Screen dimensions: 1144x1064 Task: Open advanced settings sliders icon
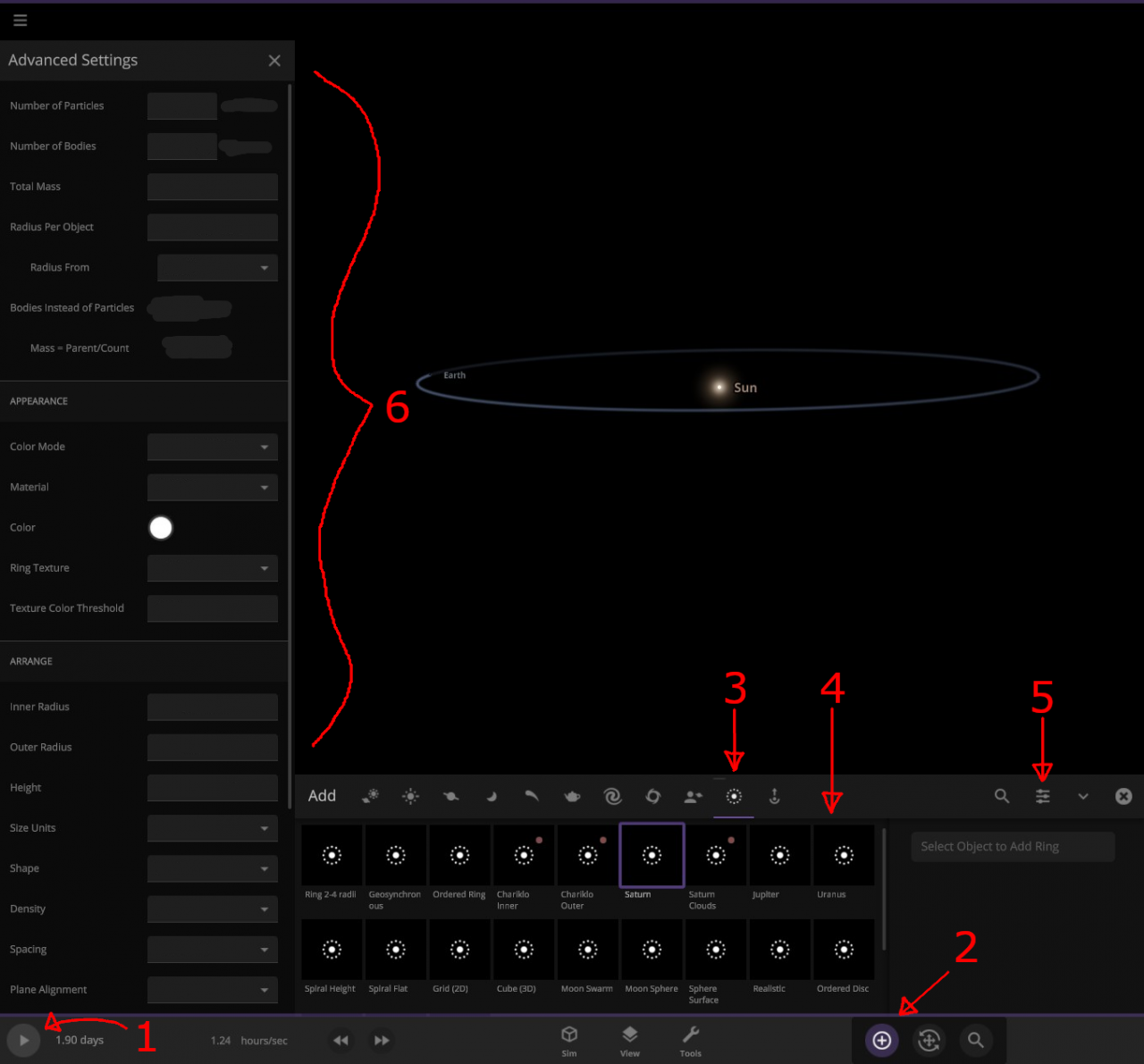[1042, 796]
